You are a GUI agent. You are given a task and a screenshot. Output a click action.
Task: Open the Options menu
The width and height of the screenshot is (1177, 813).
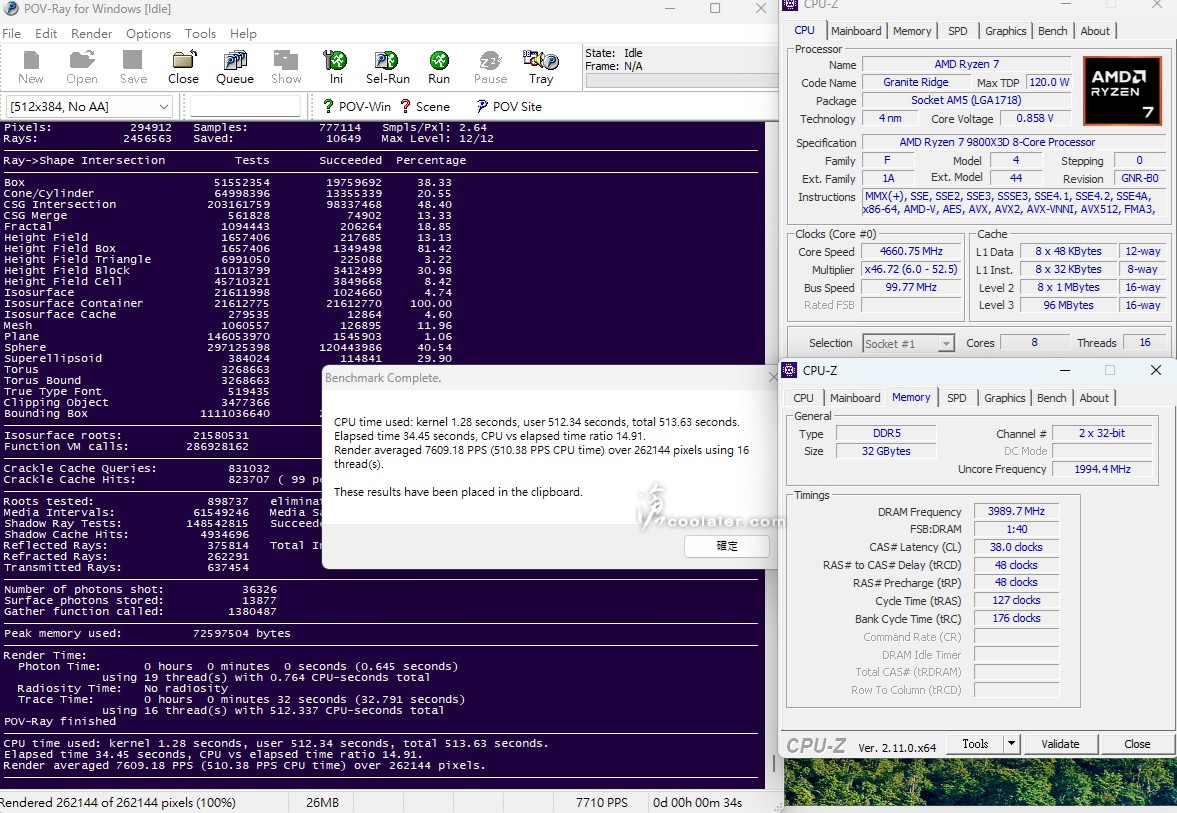coord(149,34)
